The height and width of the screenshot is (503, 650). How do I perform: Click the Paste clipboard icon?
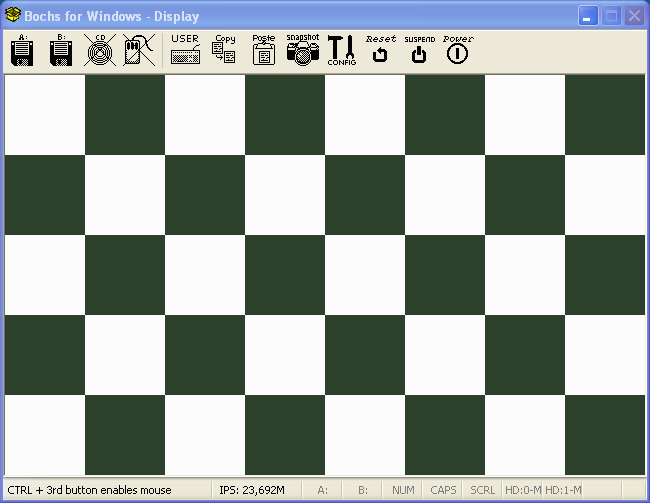(263, 50)
